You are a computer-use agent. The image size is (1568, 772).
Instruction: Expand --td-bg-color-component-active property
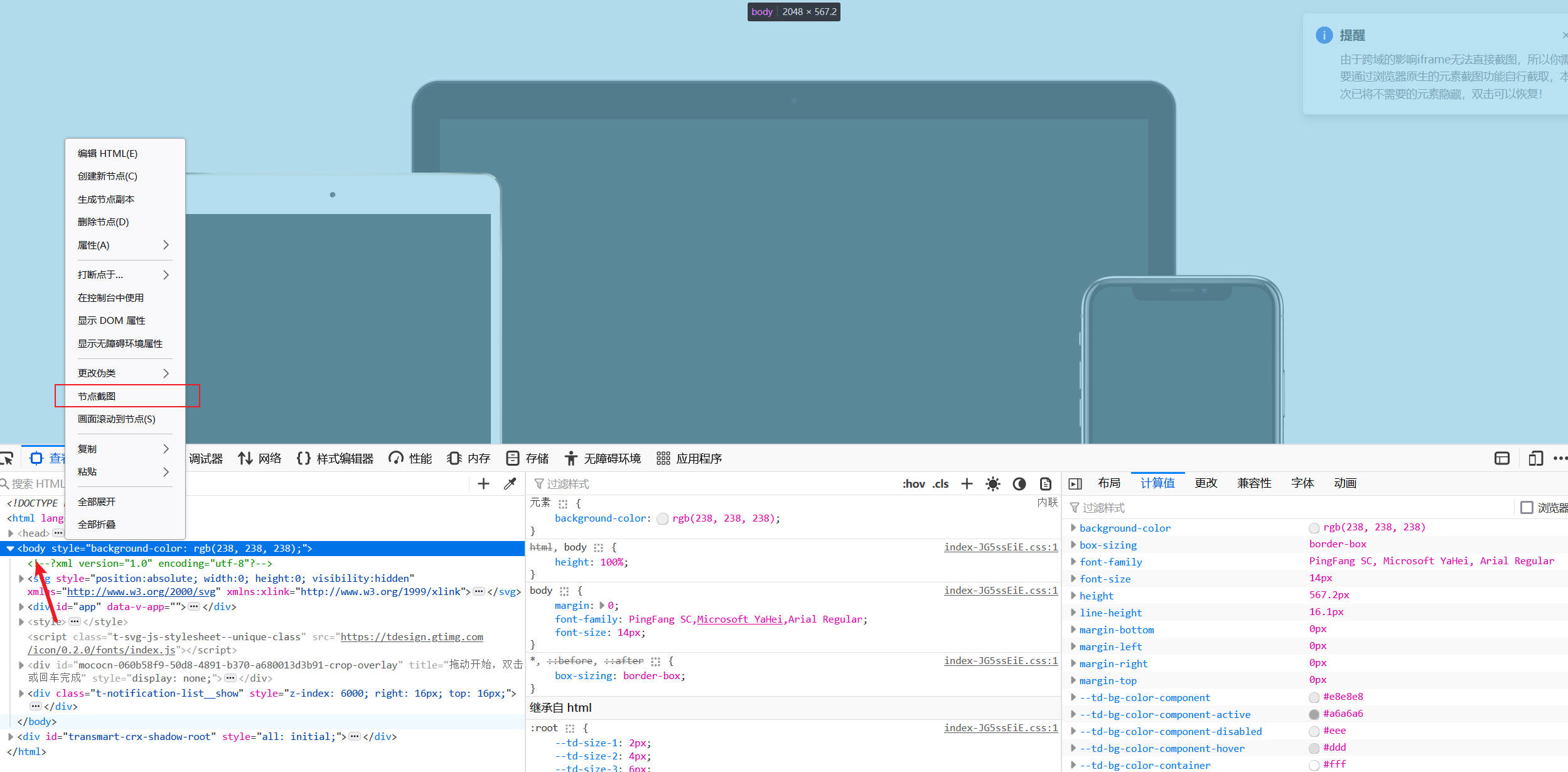(1073, 714)
